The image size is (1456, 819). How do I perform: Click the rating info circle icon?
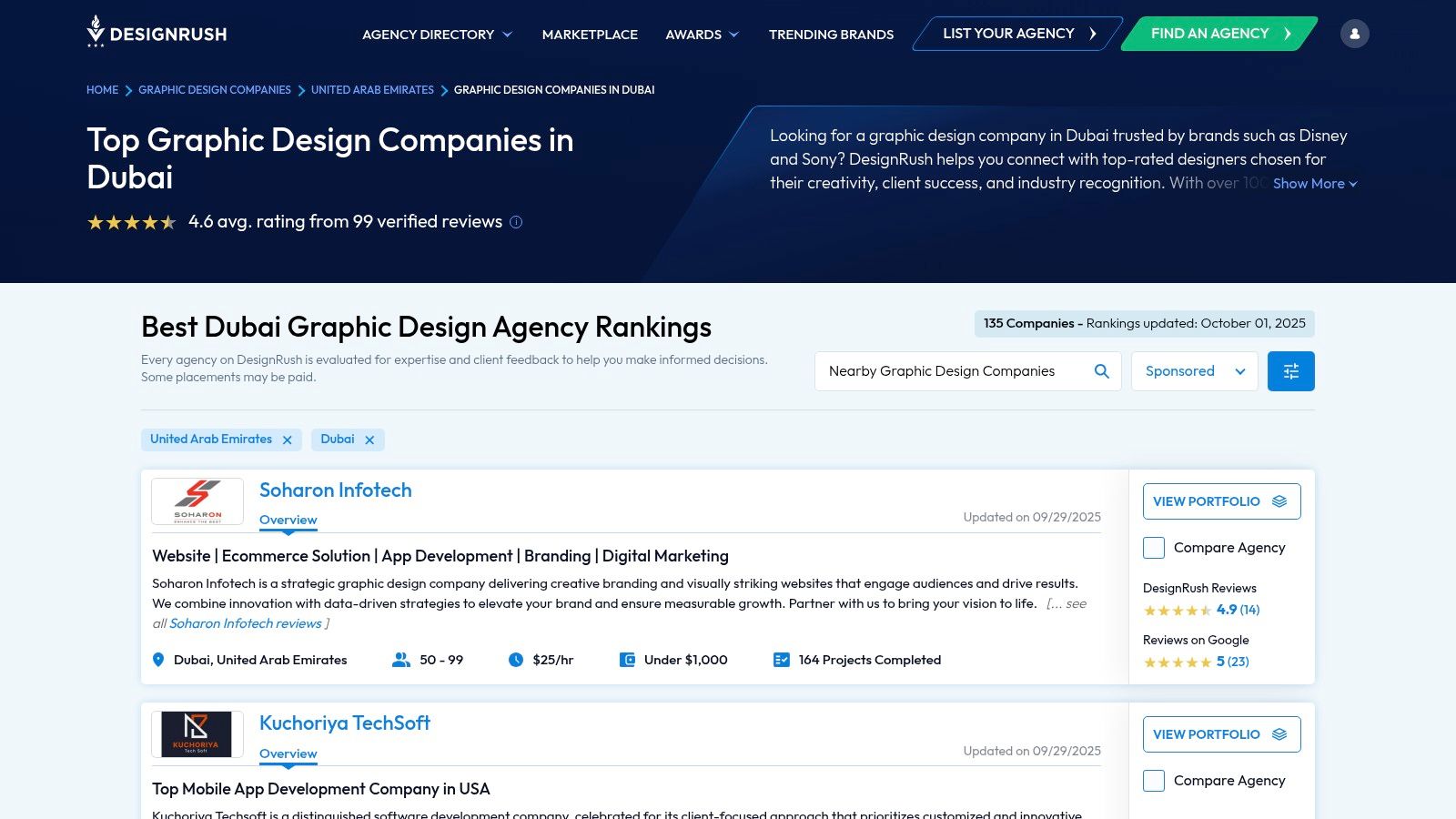pyautogui.click(x=516, y=222)
